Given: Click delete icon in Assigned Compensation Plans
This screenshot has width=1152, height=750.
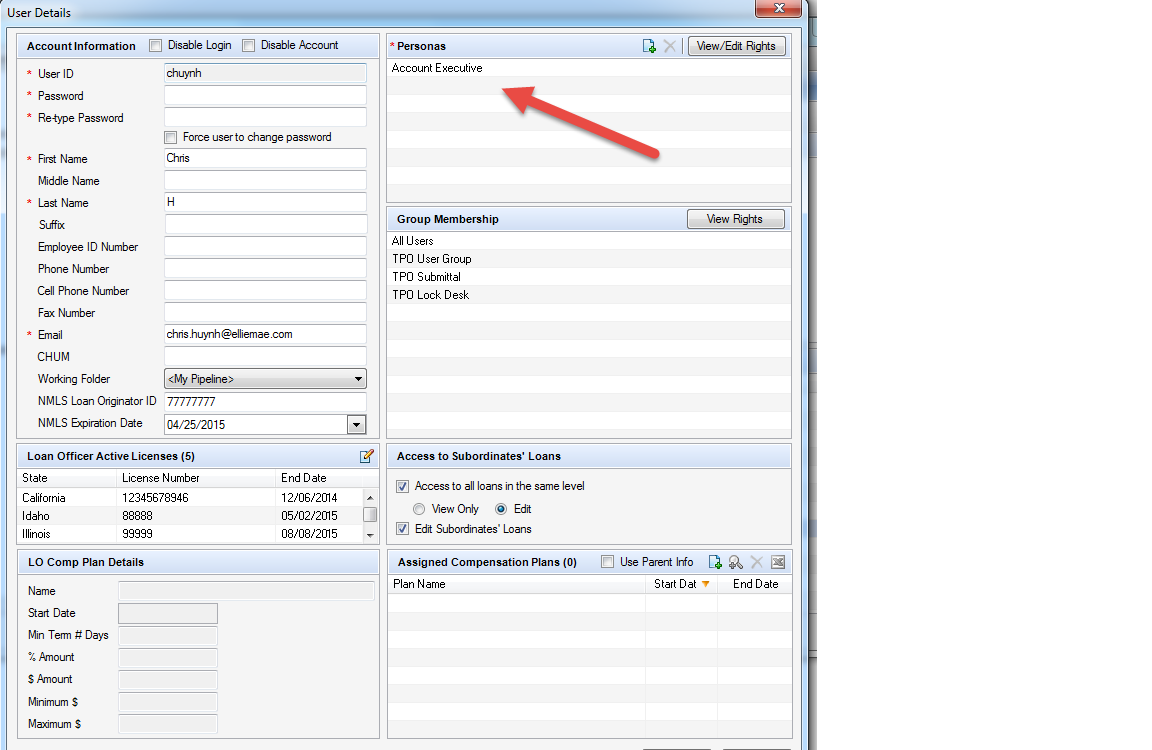Looking at the screenshot, I should click(x=757, y=562).
